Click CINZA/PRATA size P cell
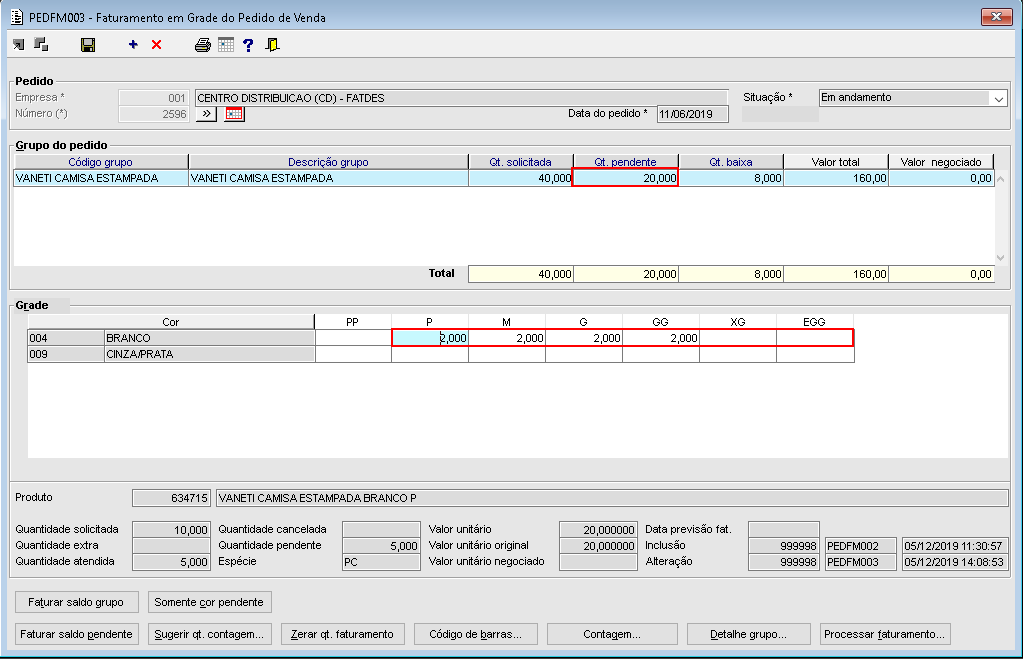 [x=430, y=354]
